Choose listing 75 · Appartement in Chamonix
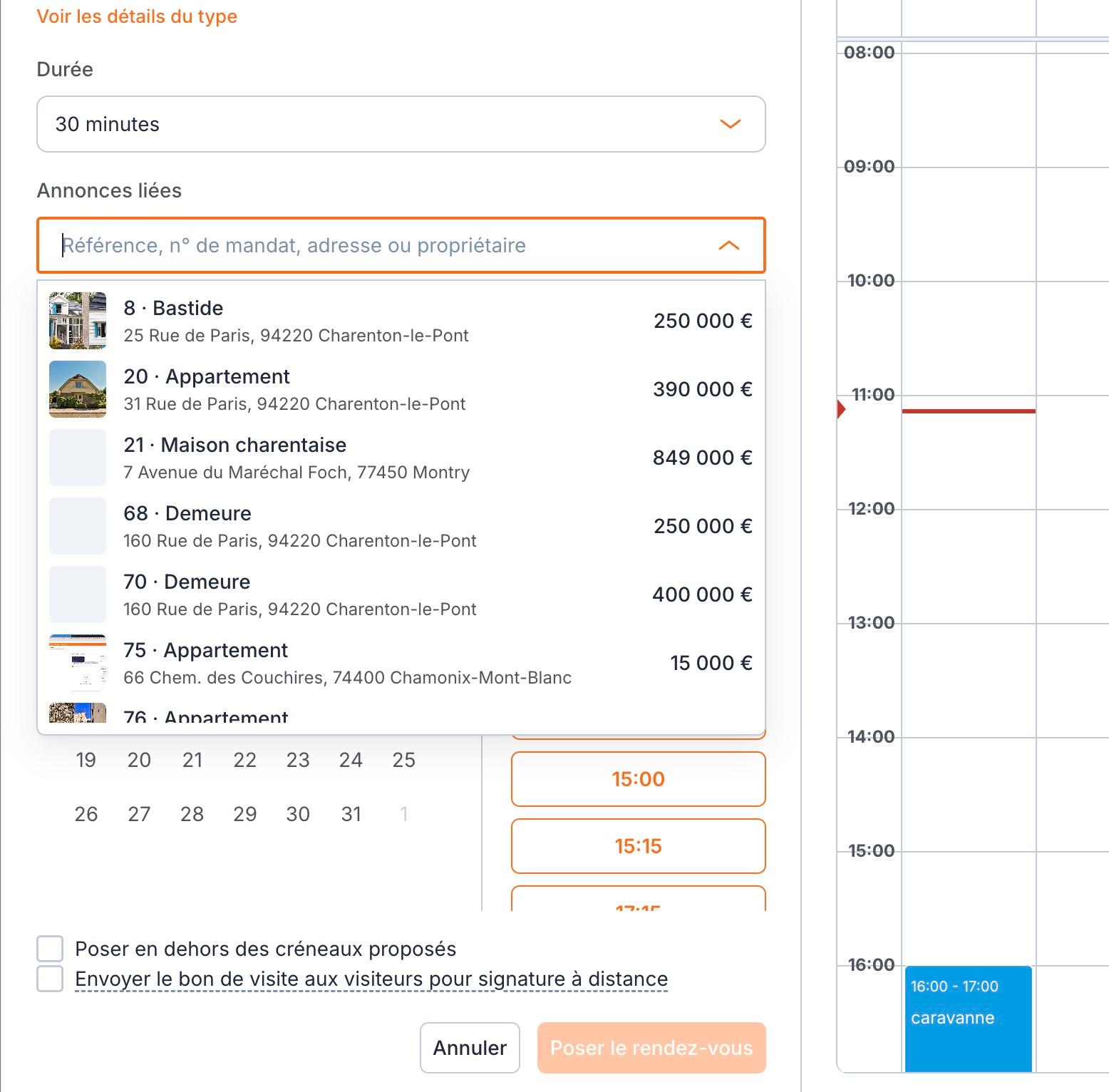This screenshot has width=1109, height=1092. pos(401,663)
